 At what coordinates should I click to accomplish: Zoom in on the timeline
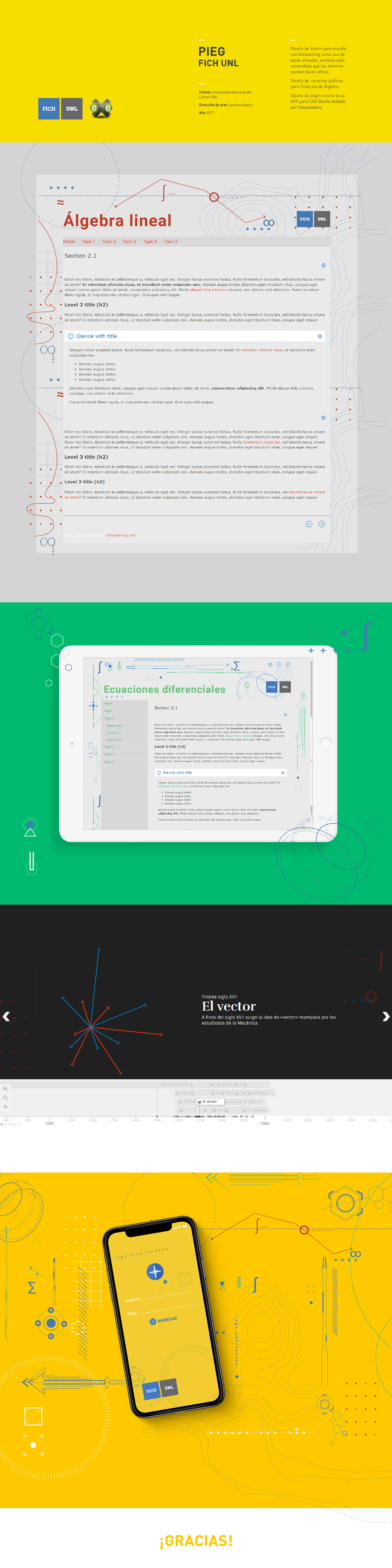pyautogui.click(x=6, y=1089)
